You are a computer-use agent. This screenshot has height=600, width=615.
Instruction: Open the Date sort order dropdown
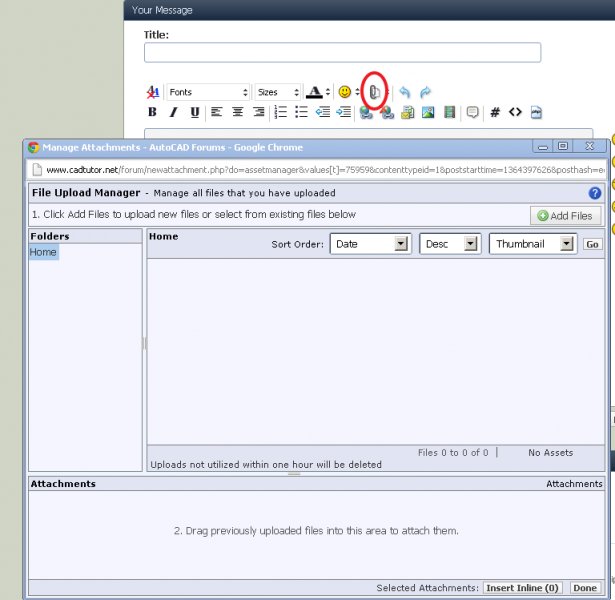pyautogui.click(x=371, y=244)
